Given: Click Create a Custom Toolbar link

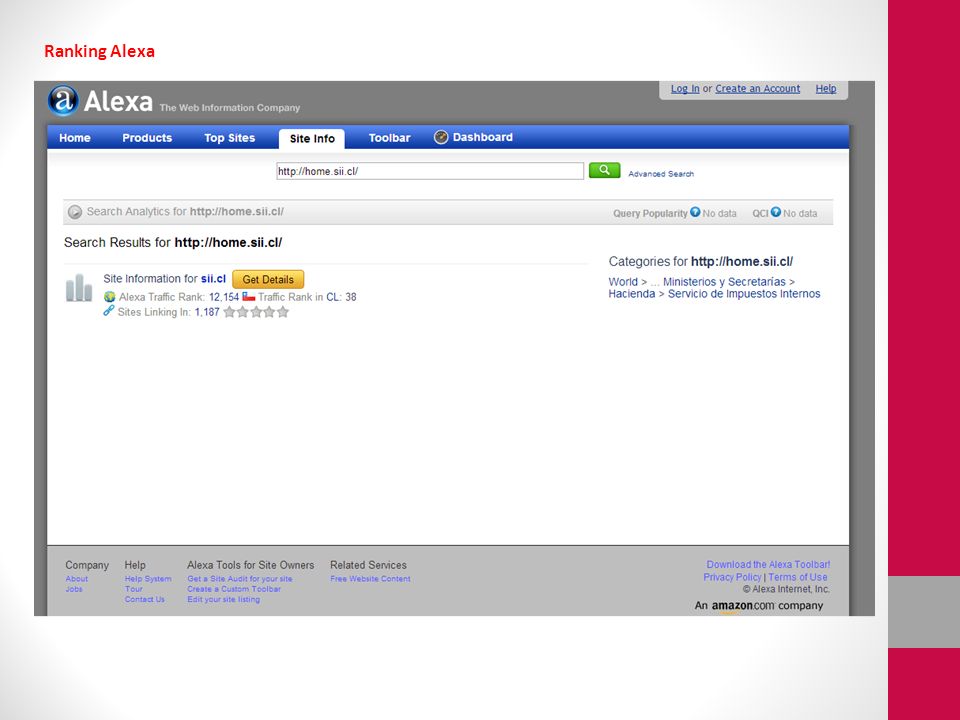Looking at the screenshot, I should click(x=234, y=589).
